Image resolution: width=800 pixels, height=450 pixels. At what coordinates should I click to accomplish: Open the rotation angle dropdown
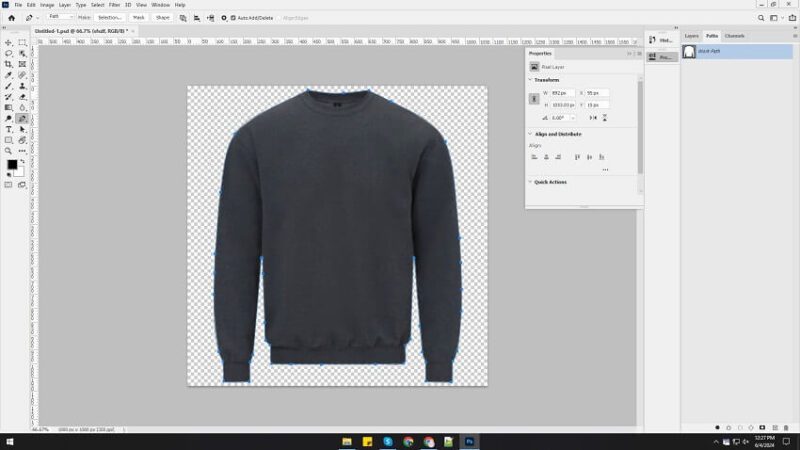(573, 118)
